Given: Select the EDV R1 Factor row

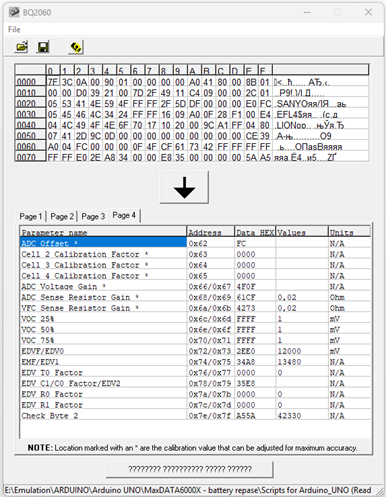Looking at the screenshot, I should [x=195, y=405].
